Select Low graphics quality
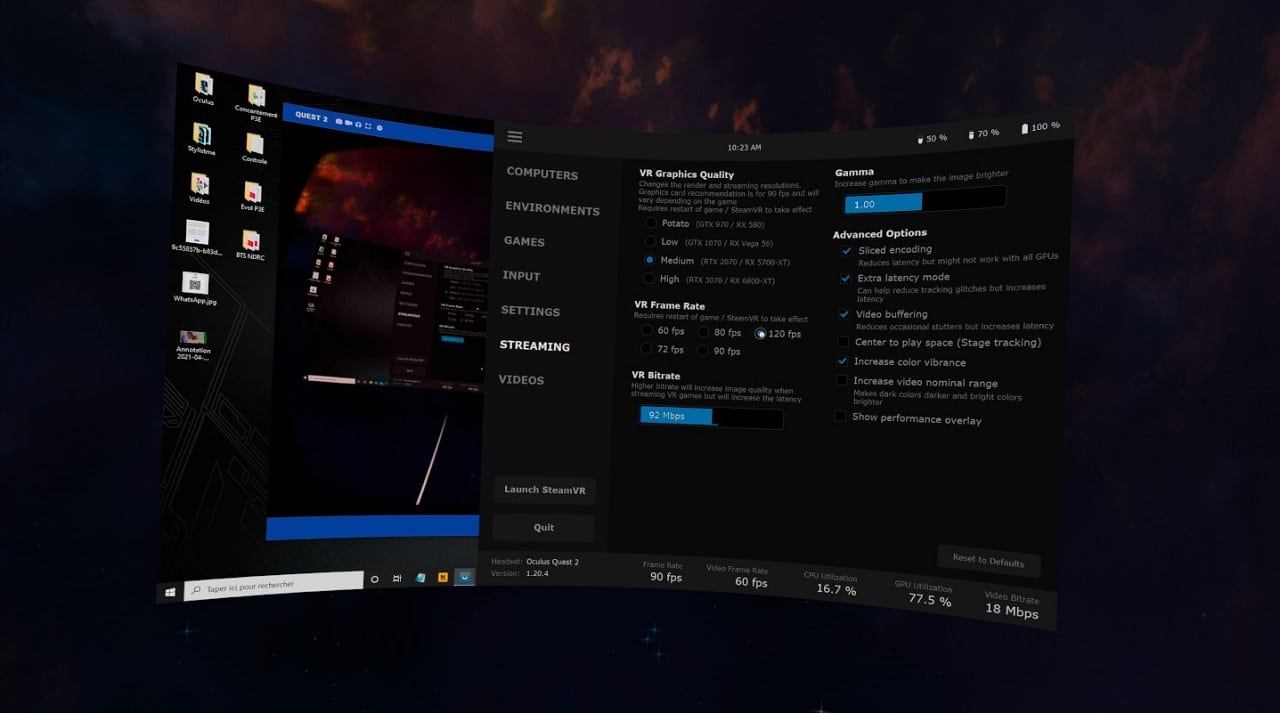The height and width of the screenshot is (713, 1280). pos(650,241)
